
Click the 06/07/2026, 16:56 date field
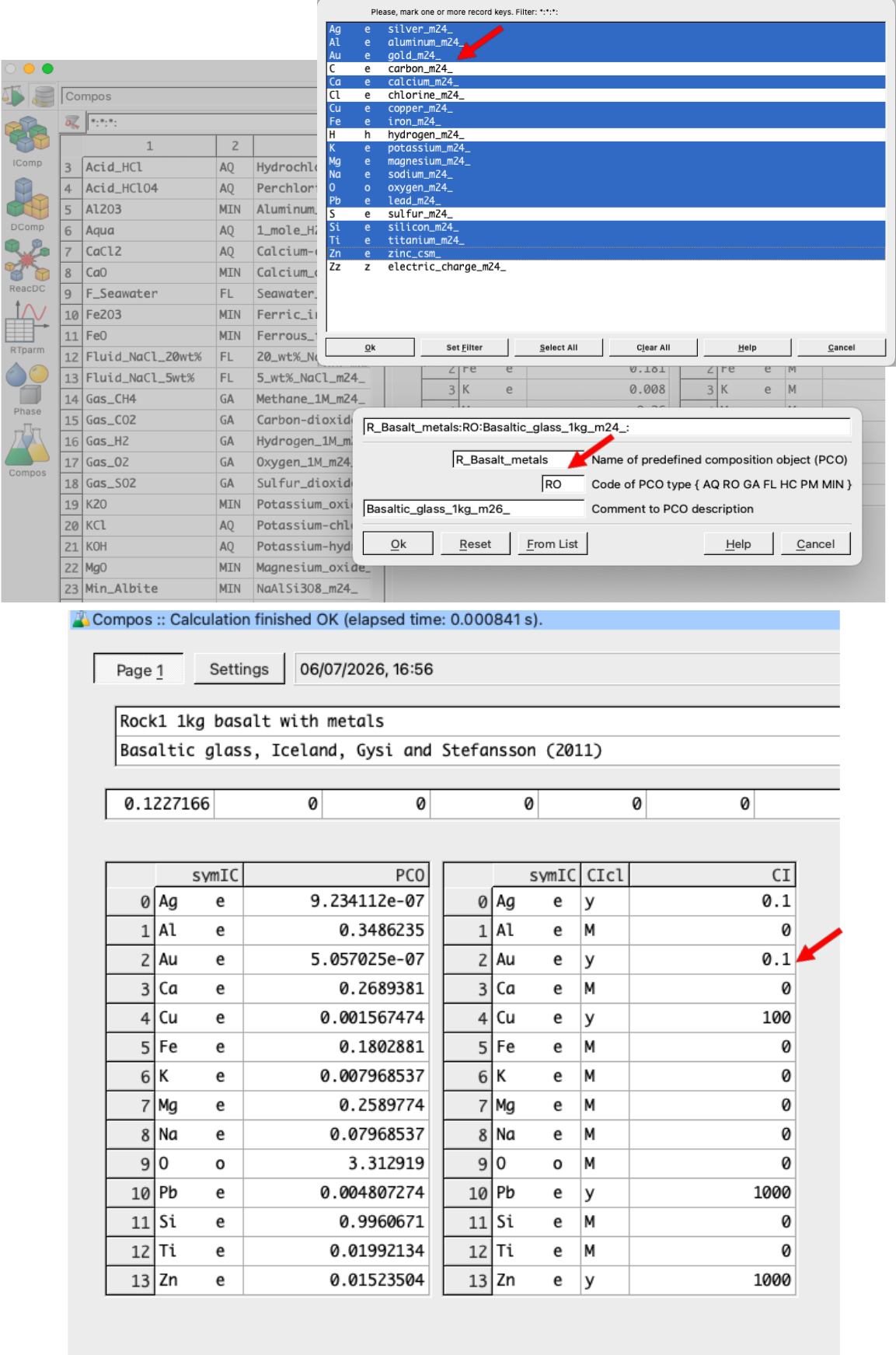pyautogui.click(x=567, y=669)
